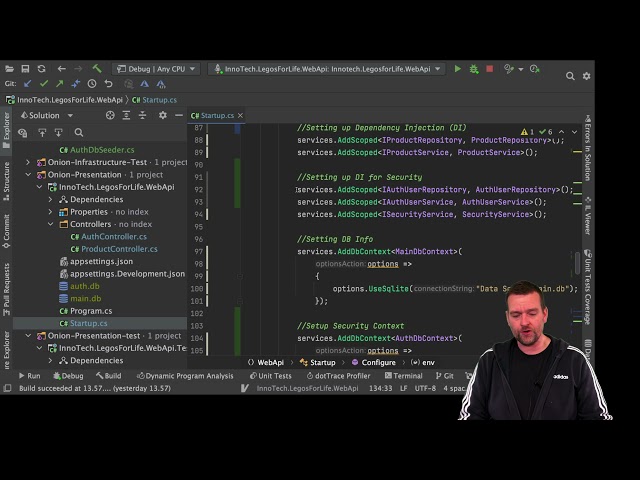Open search everywhere magnifier icon
Viewport: 640px width, 480px height.
[570, 76]
